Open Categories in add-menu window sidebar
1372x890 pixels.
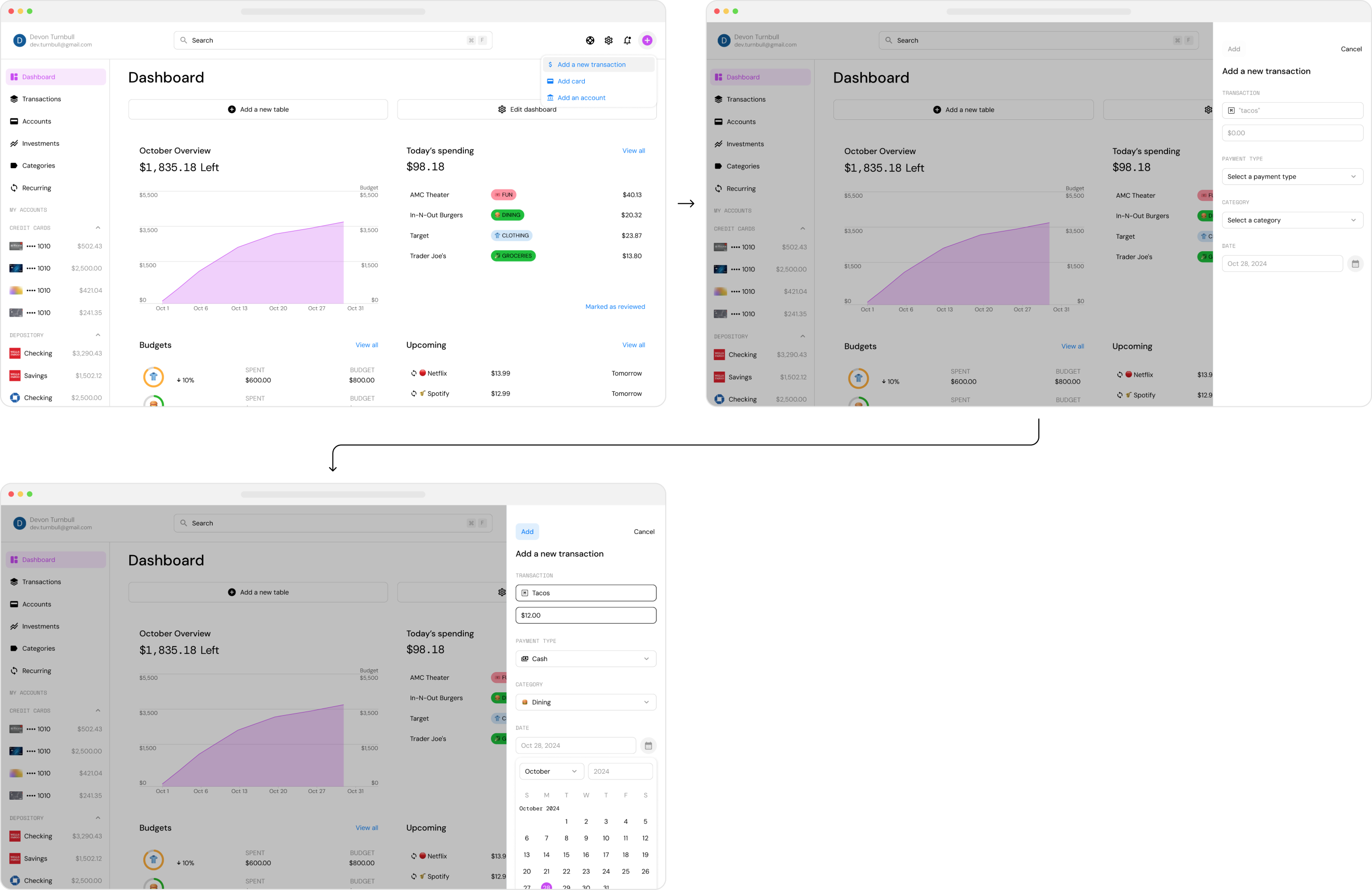(x=56, y=166)
